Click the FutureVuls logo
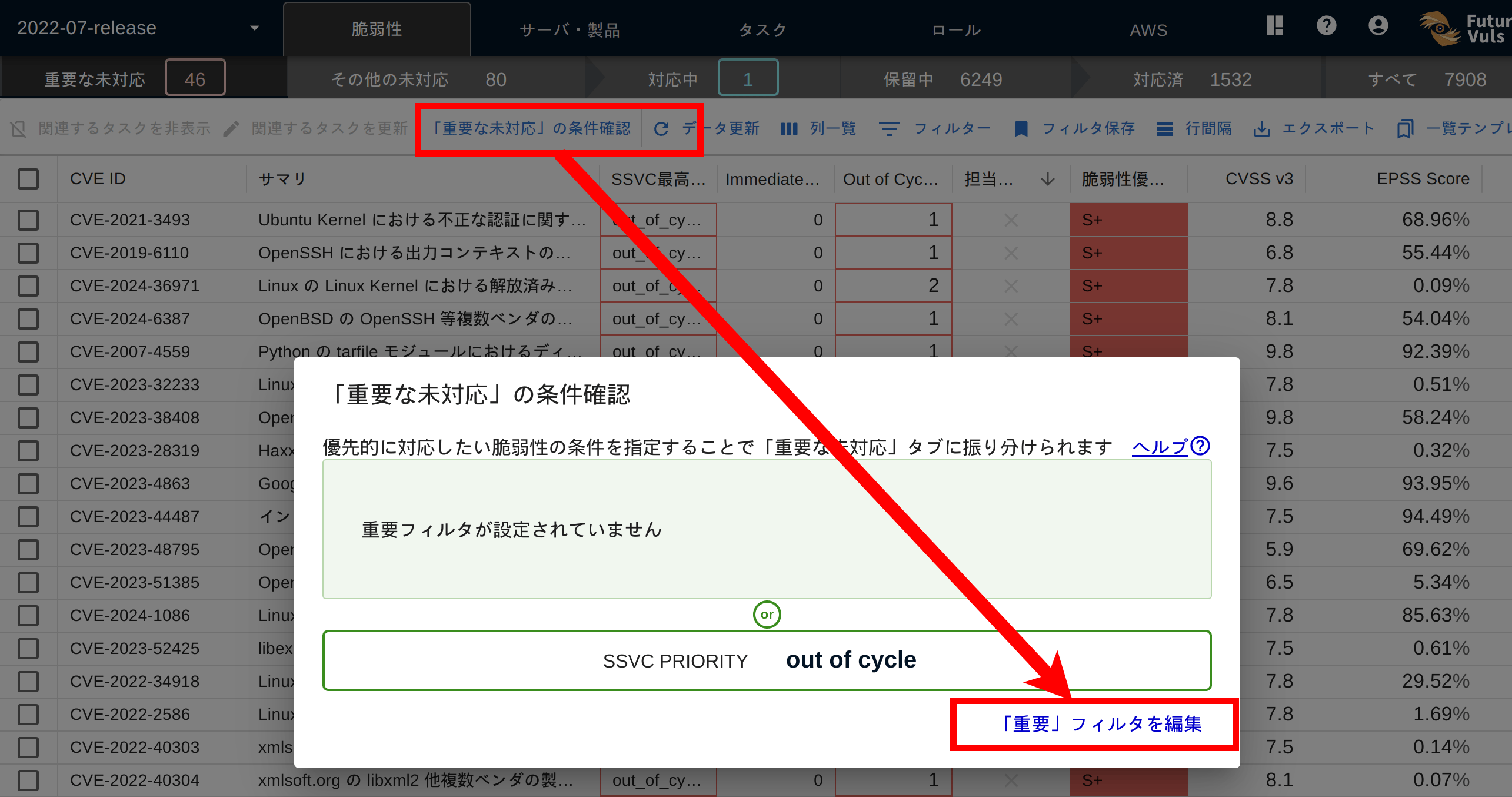Viewport: 1512px width, 797px height. point(1465,28)
